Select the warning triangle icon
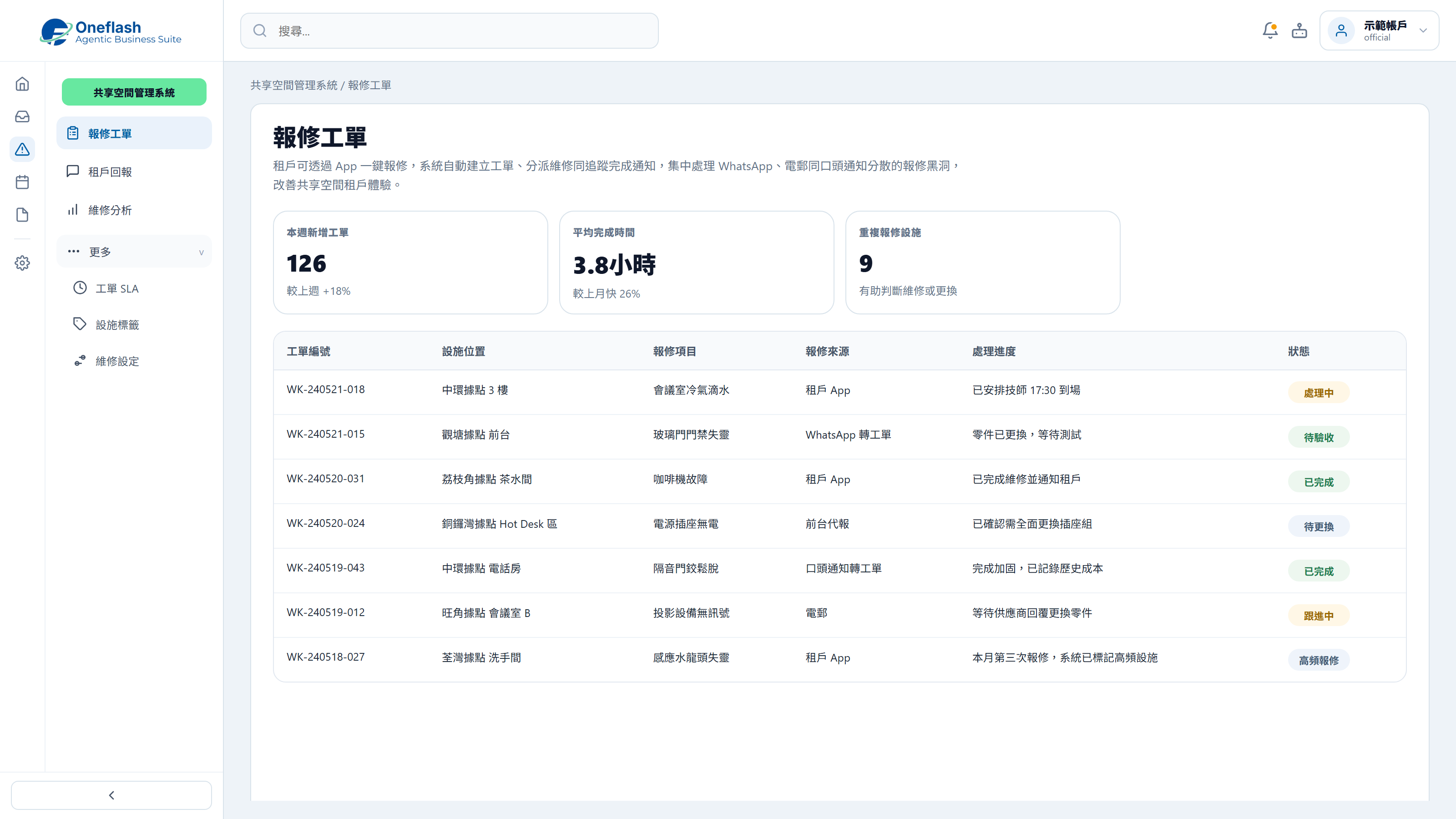Screen dimensions: 1456x819 [22, 149]
